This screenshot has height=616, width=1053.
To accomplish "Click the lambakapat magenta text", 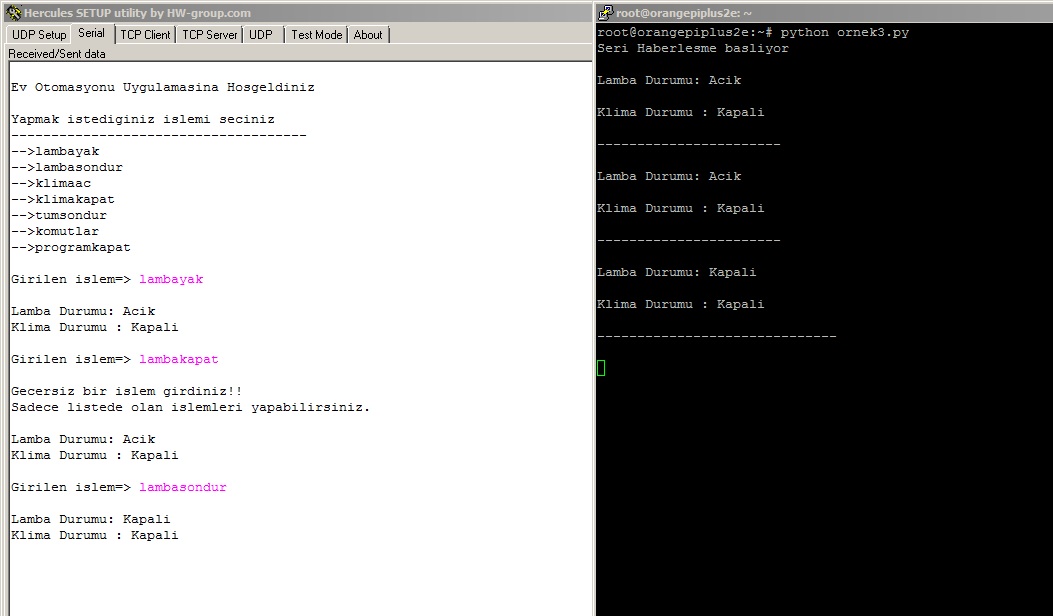I will tap(179, 358).
